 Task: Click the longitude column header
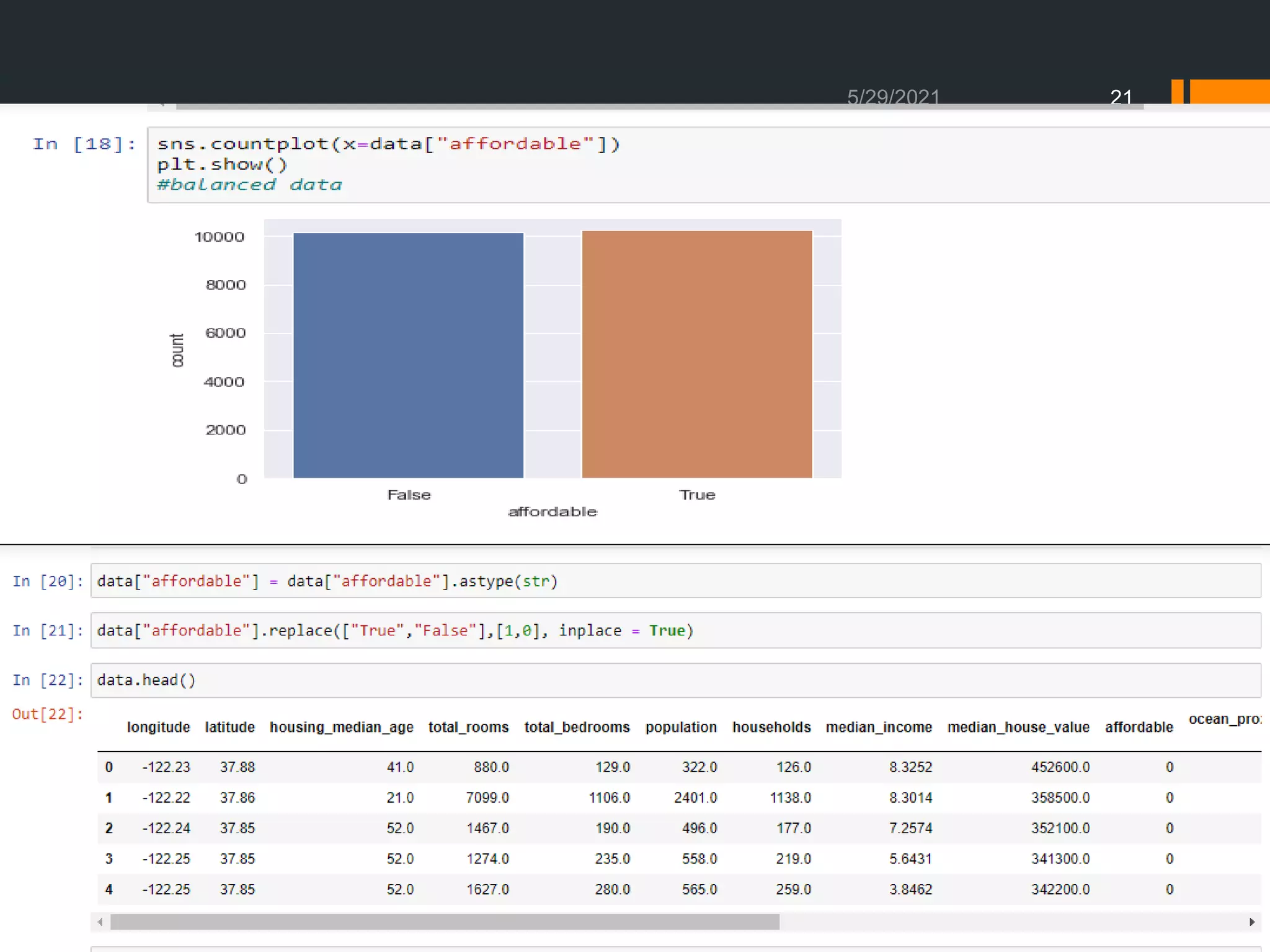(x=158, y=728)
